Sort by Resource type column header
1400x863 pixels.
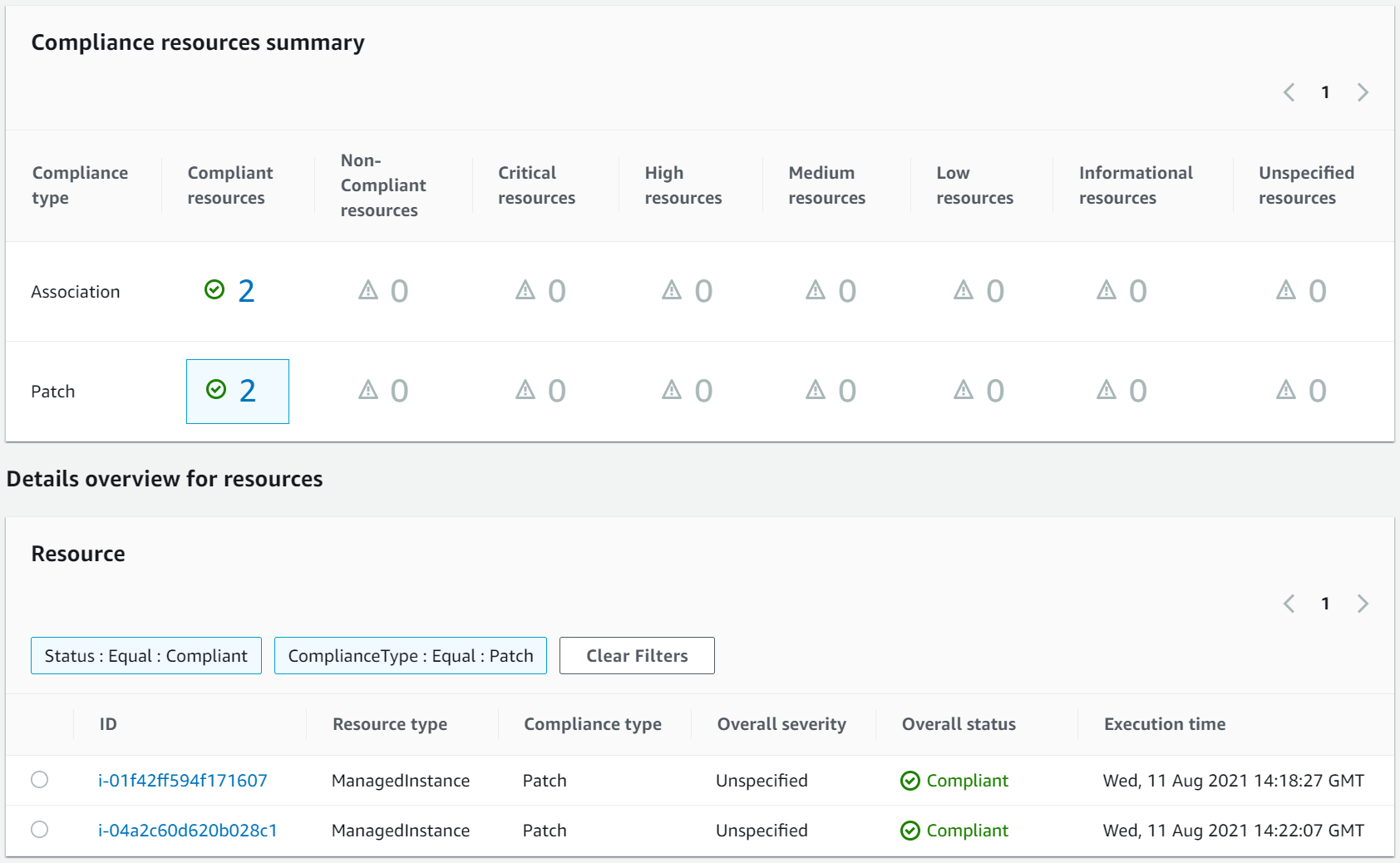390,724
